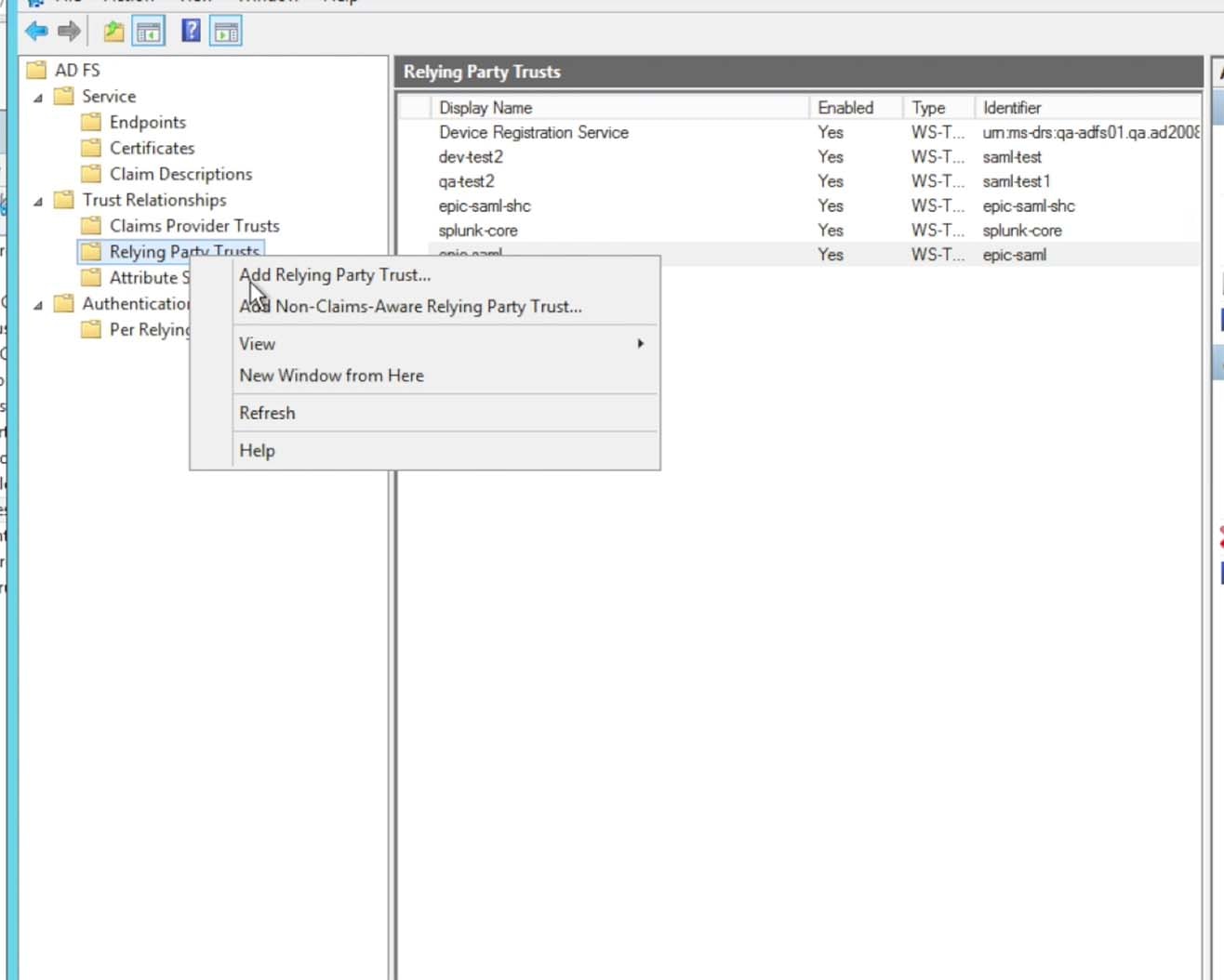
Task: Choose Add Relying Party Trust from menu
Action: coord(335,275)
